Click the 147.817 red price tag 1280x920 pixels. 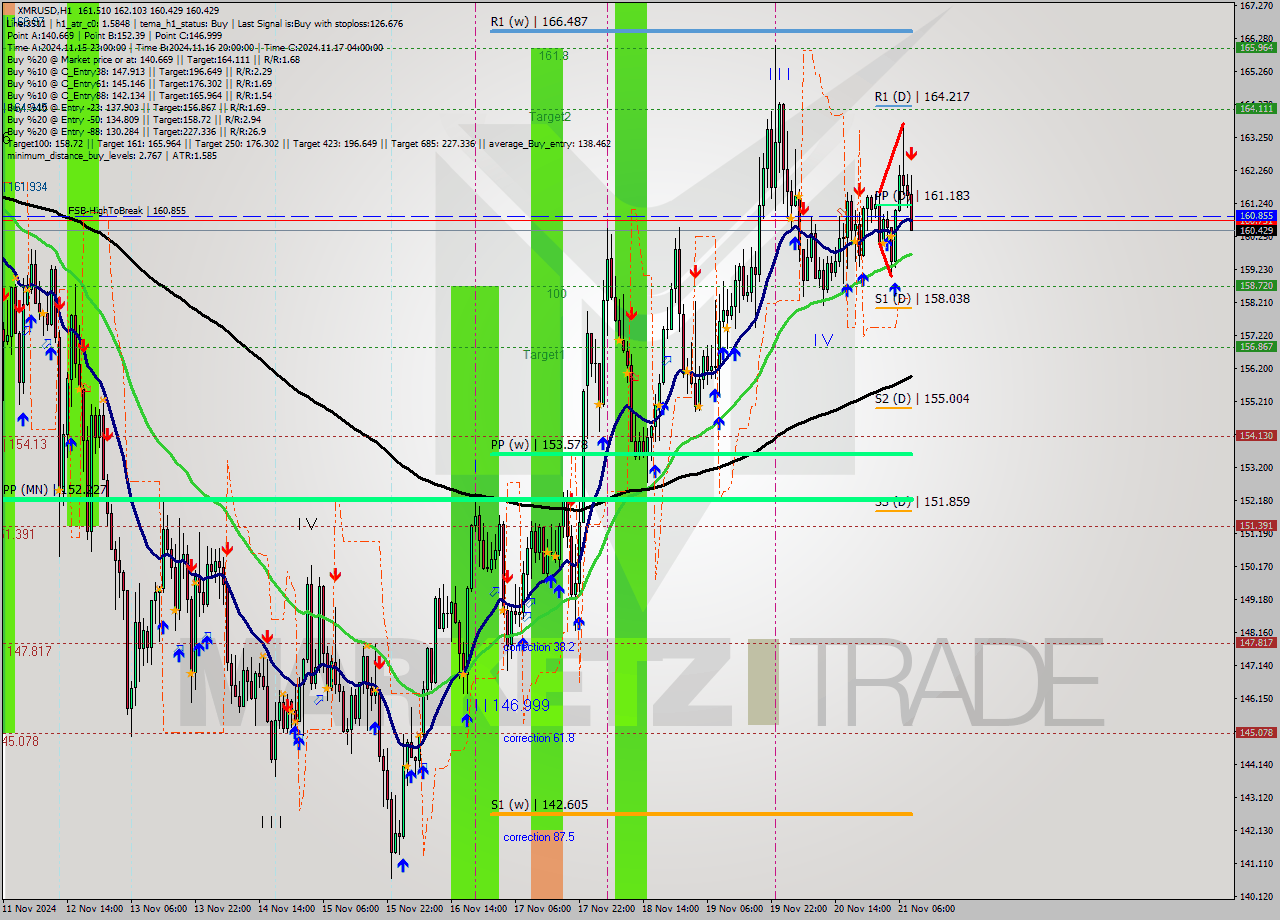[x=1256, y=642]
